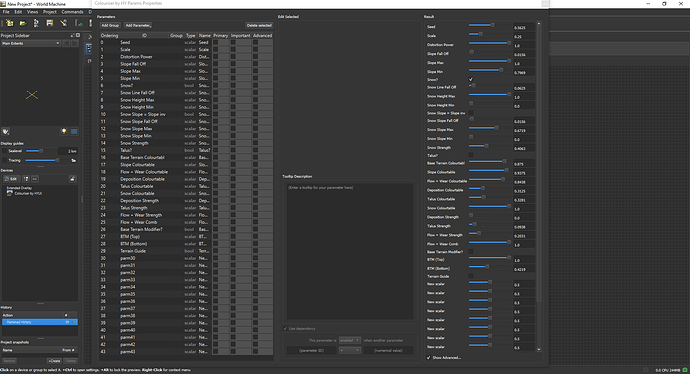Uncheck the Snow? checkbox in Result

pyautogui.click(x=471, y=80)
